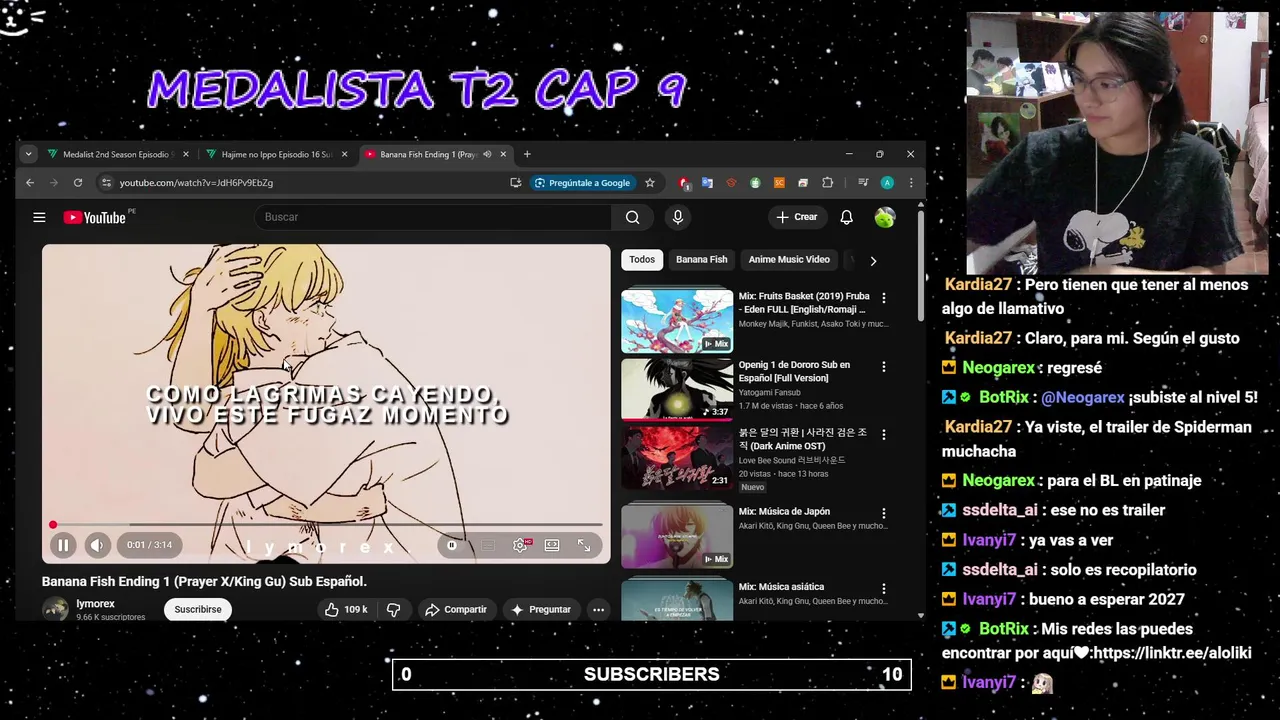Viewport: 1280px width, 720px height.
Task: Share the video via Compartir
Action: pos(455,609)
